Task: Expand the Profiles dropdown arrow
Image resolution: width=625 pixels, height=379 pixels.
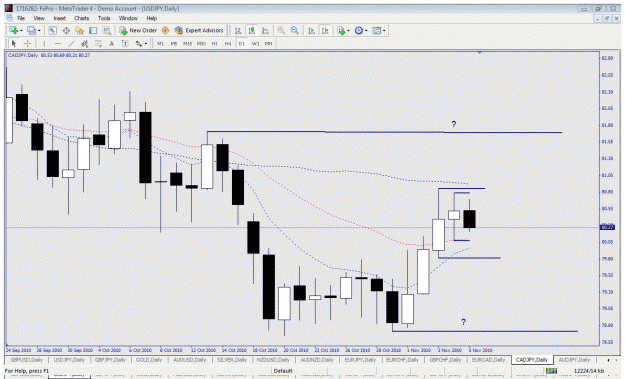Action: [39, 31]
